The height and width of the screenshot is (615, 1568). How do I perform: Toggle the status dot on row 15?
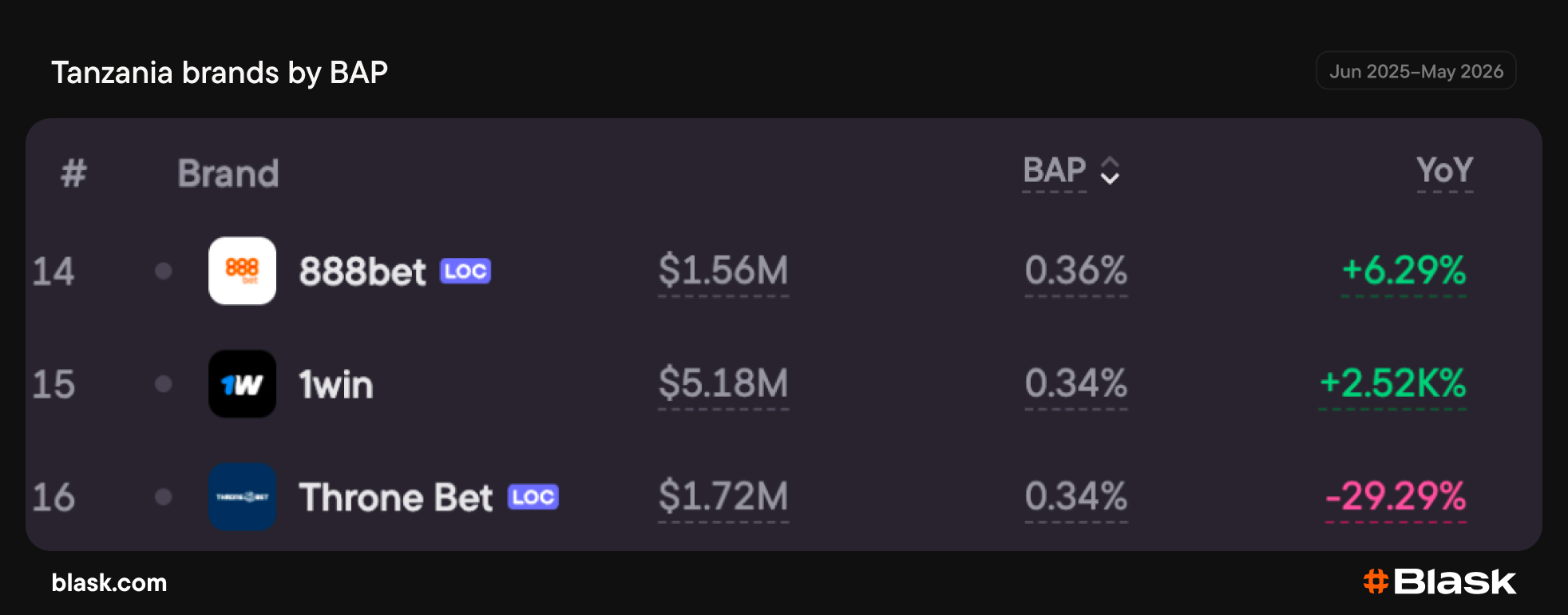tap(164, 383)
